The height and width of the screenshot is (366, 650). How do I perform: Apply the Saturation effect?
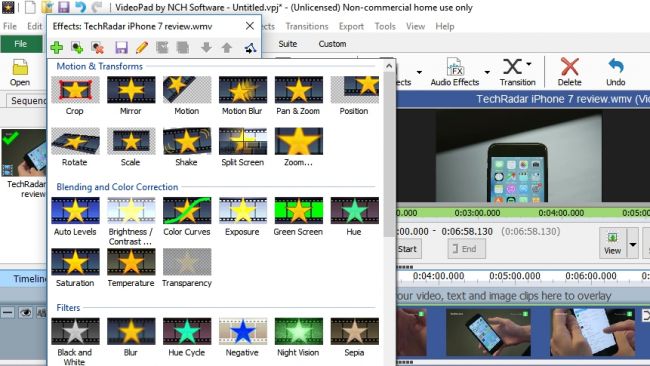pyautogui.click(x=75, y=268)
